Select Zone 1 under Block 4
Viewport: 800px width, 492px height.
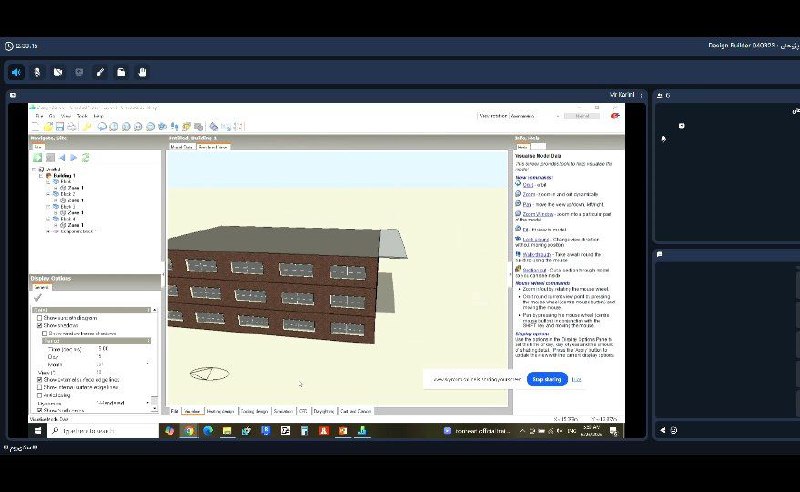coord(76,225)
